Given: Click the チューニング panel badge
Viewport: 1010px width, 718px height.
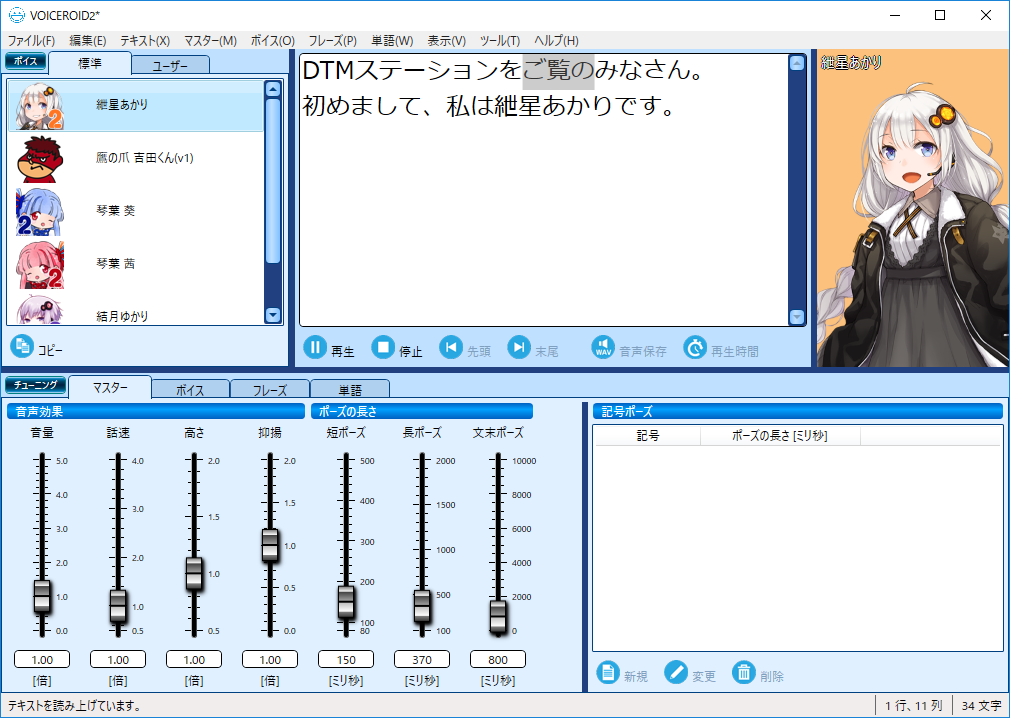Looking at the screenshot, I should point(35,385).
